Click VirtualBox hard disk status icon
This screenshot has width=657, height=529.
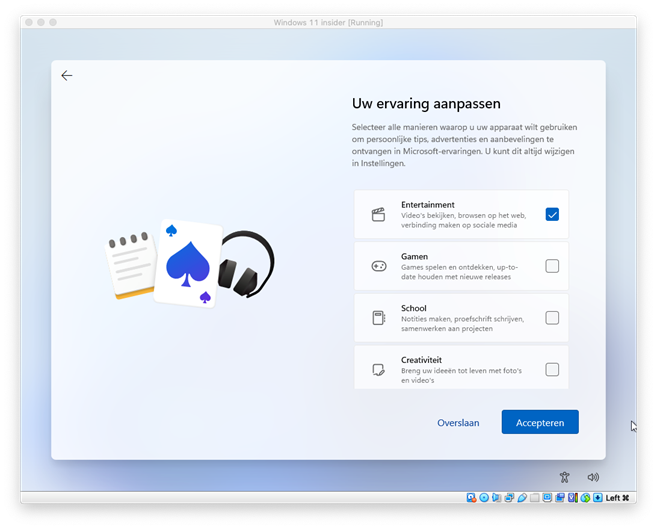[x=471, y=498]
